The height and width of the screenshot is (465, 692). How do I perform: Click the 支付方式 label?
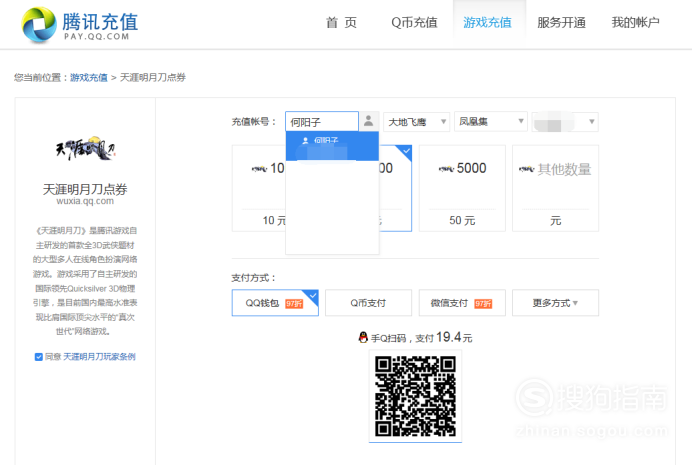pos(253,278)
